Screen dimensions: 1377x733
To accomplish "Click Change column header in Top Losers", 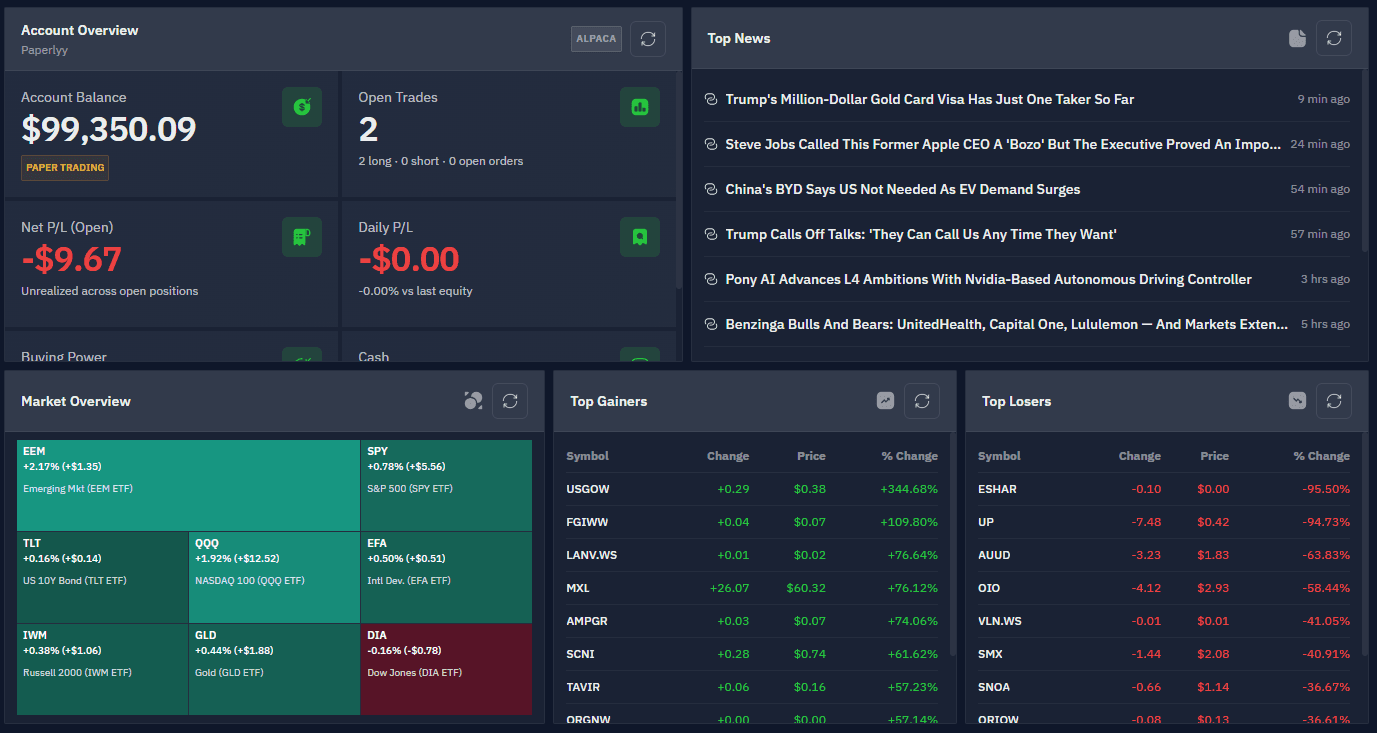I will tap(1140, 456).
